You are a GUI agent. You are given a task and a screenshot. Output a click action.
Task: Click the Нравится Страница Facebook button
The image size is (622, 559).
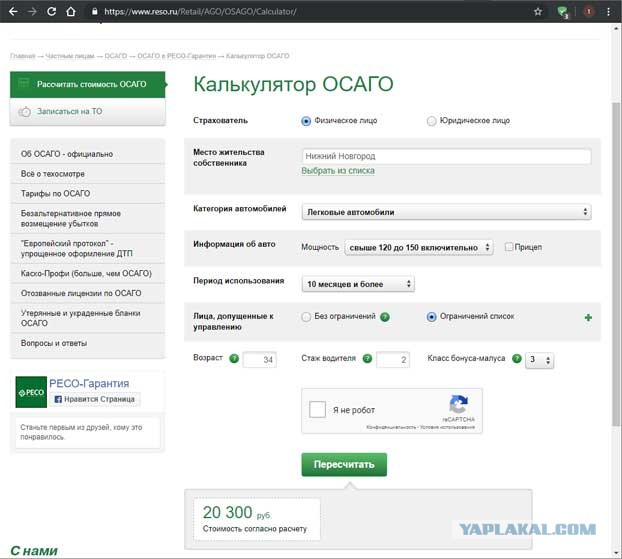coord(94,399)
